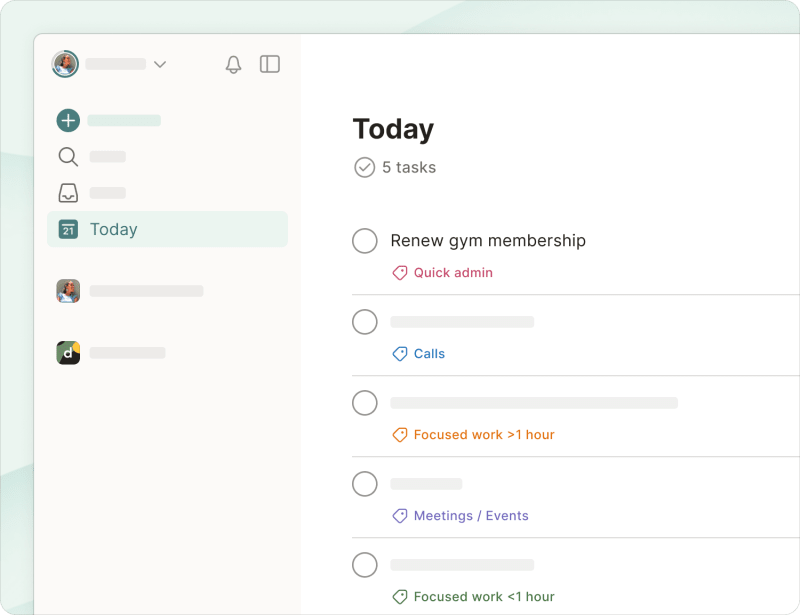The height and width of the screenshot is (615, 800).
Task: Check off the Focused work <1 hour task
Action: pos(365,565)
